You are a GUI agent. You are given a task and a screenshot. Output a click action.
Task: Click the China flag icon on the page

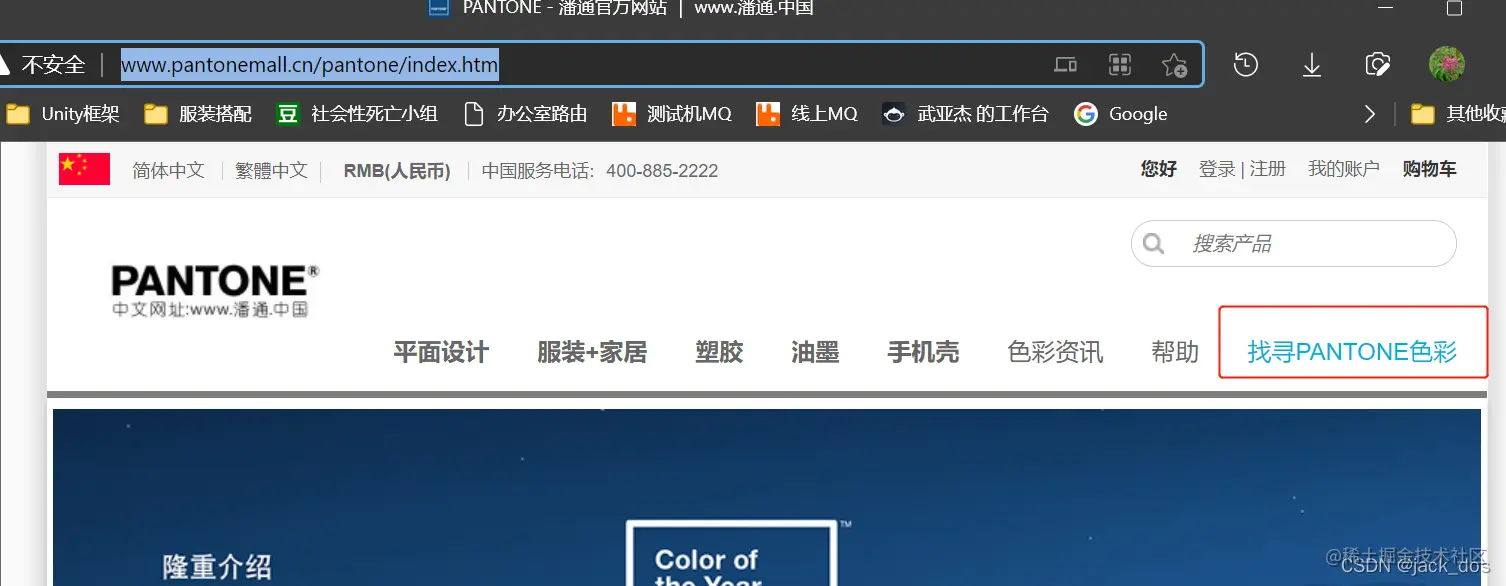pyautogui.click(x=83, y=168)
